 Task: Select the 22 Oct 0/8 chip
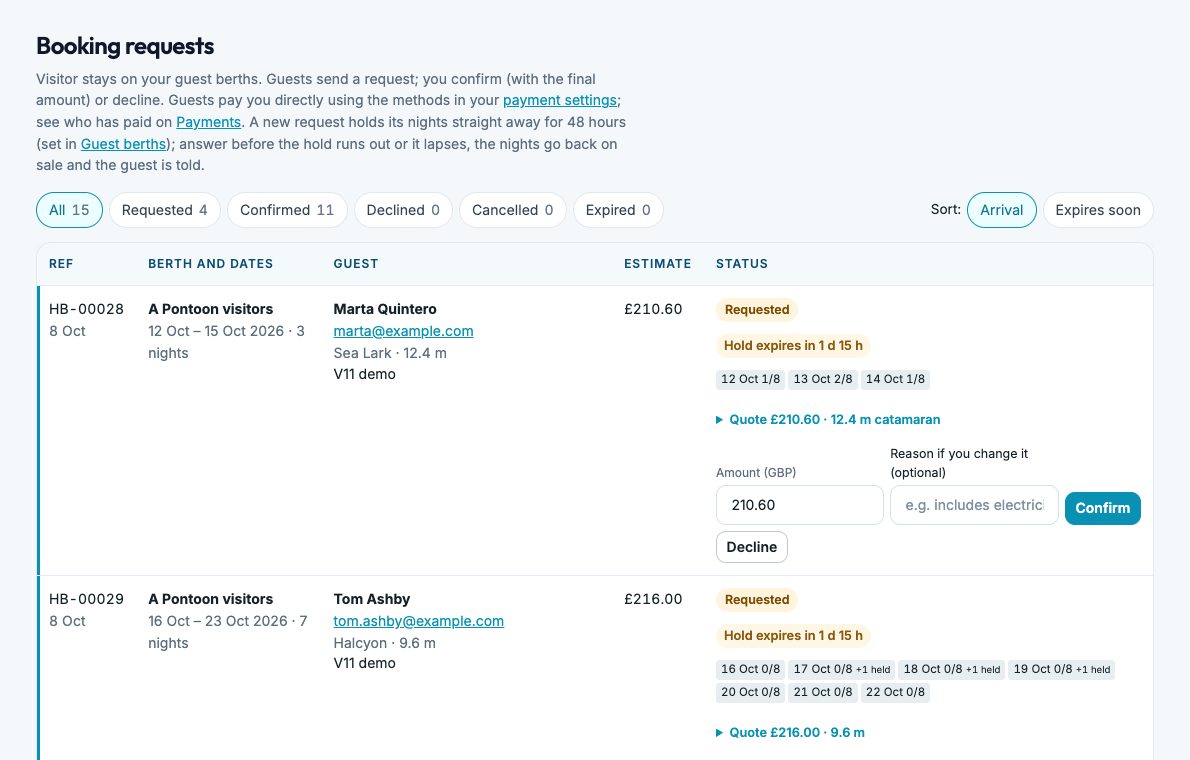[896, 692]
